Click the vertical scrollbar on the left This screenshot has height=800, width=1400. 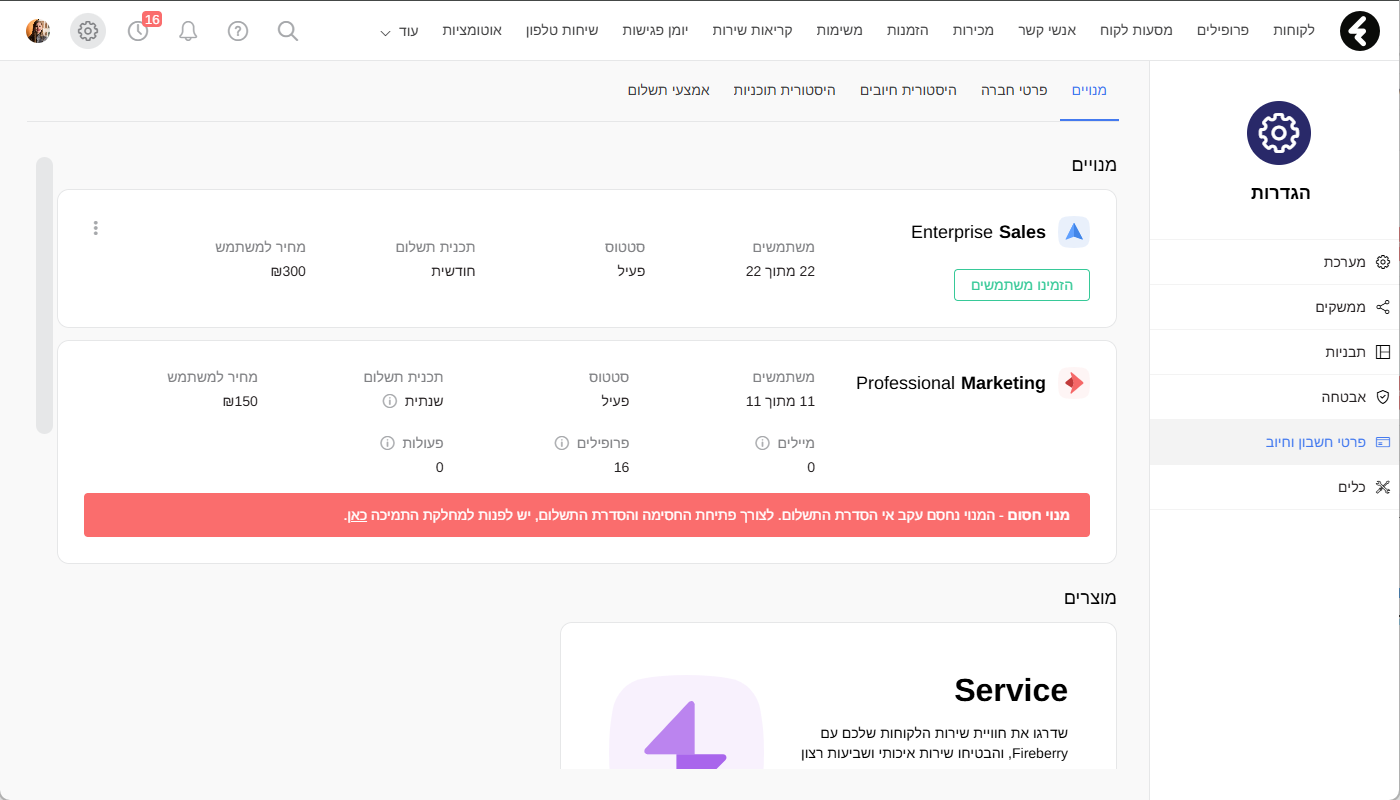(x=44, y=295)
